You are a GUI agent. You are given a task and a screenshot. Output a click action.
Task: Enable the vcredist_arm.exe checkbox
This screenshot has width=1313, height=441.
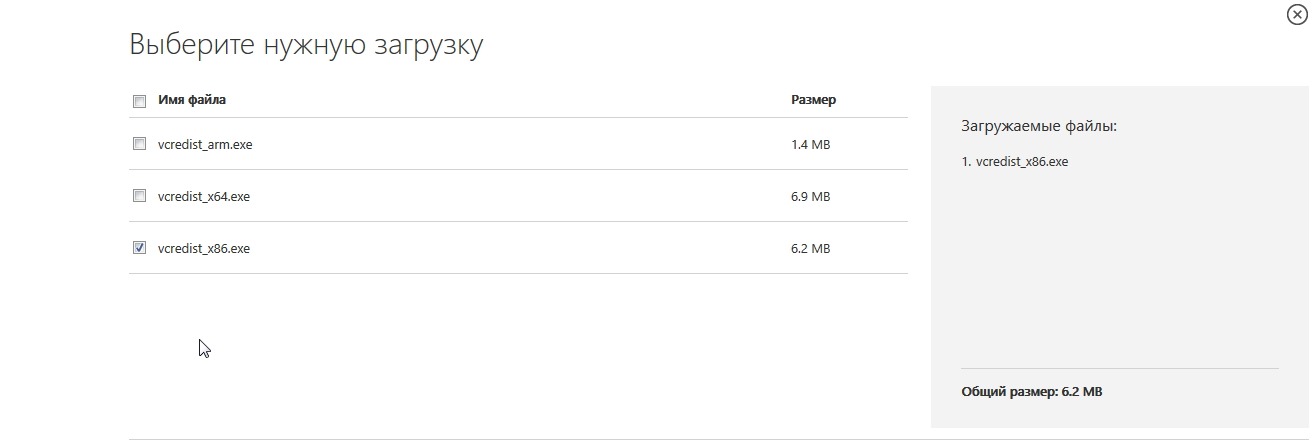139,143
